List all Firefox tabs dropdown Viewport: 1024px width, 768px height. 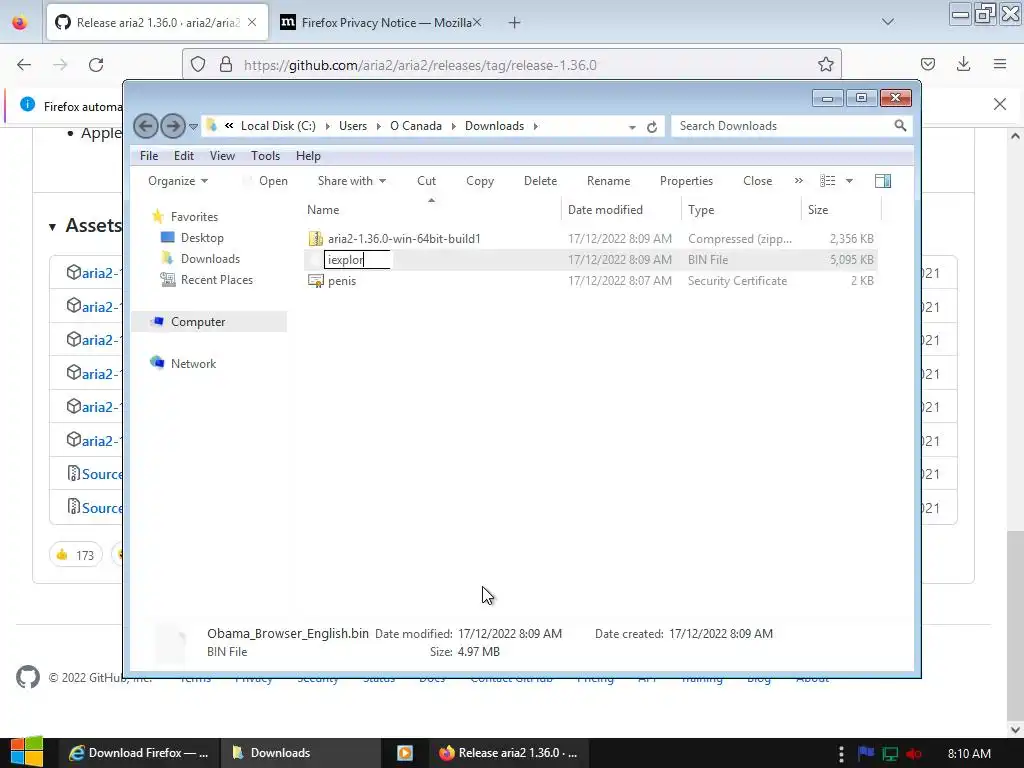tap(888, 22)
